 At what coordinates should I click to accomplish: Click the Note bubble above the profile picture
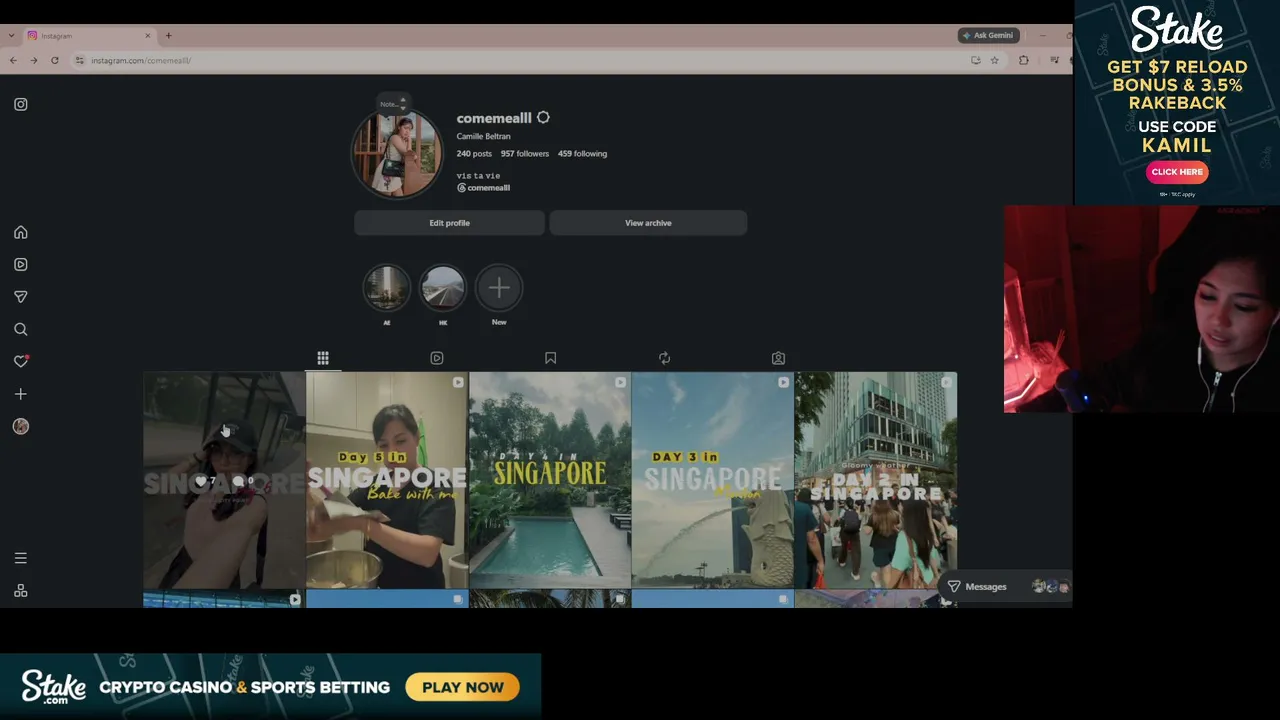click(392, 104)
